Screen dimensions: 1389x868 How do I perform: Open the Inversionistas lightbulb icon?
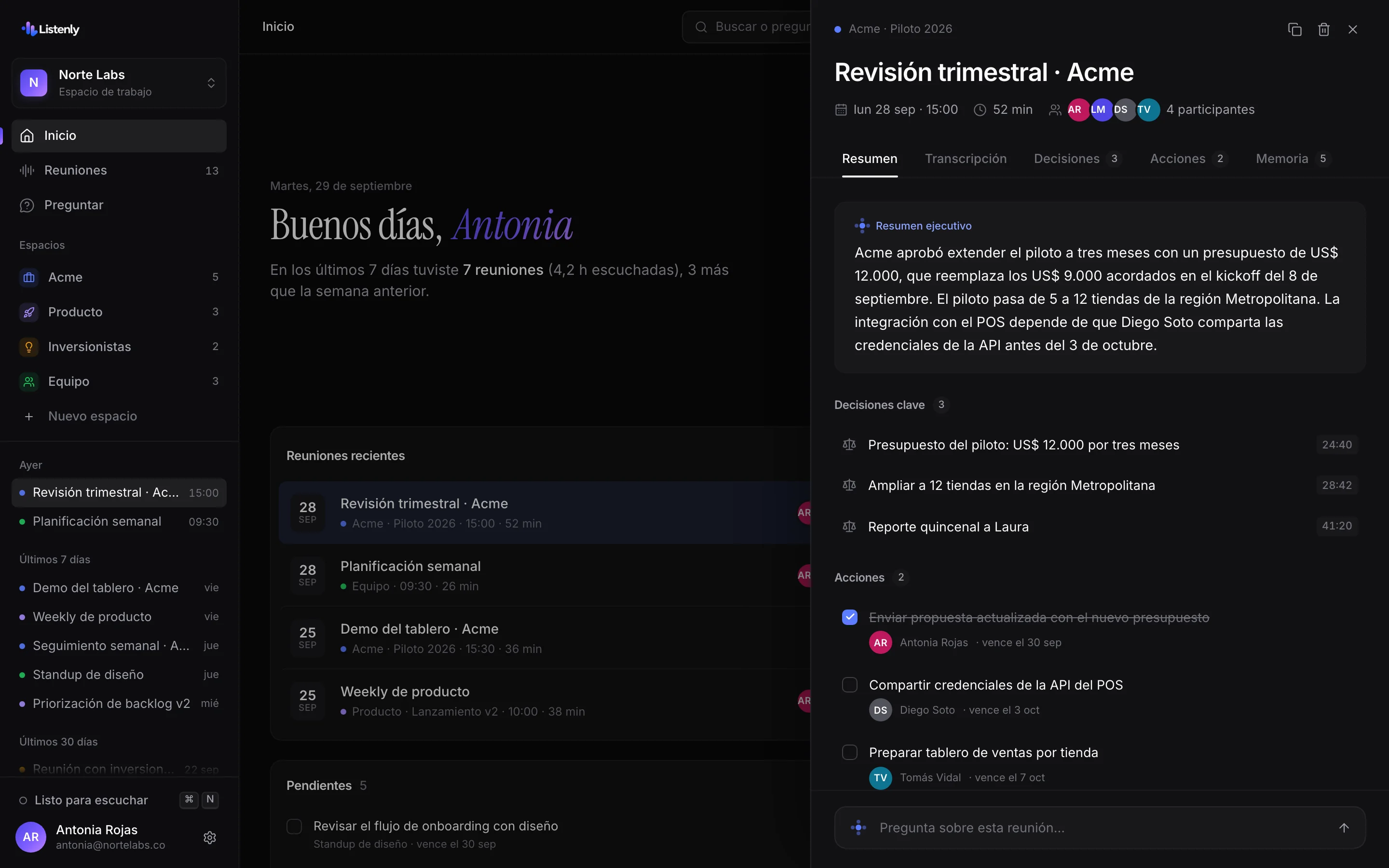29,347
